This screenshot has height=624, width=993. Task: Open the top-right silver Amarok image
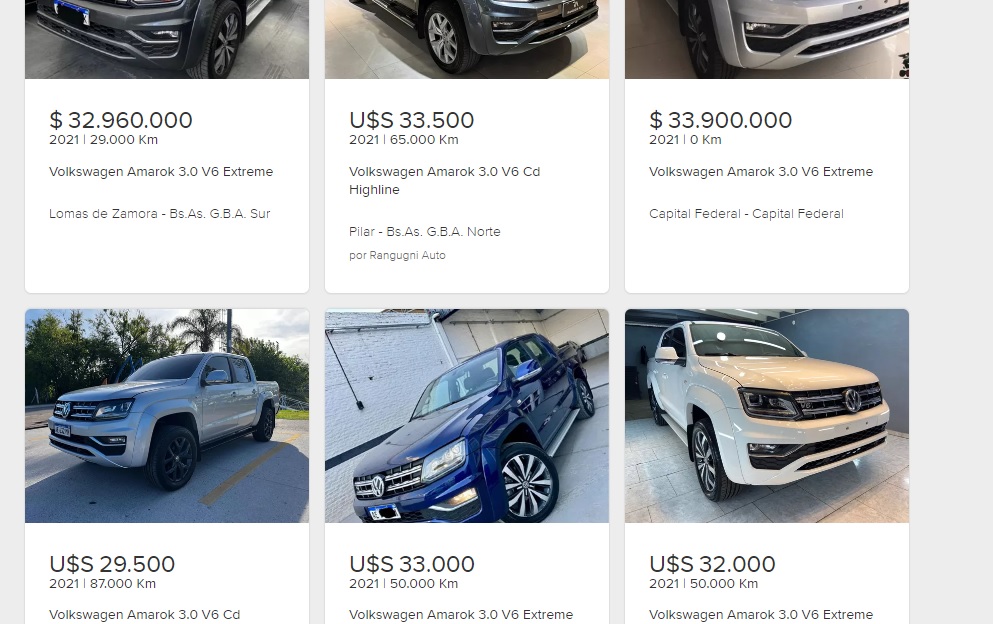767,39
